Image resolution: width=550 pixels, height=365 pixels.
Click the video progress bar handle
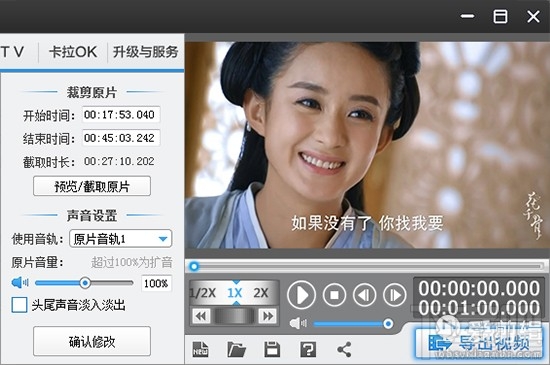pyautogui.click(x=194, y=267)
